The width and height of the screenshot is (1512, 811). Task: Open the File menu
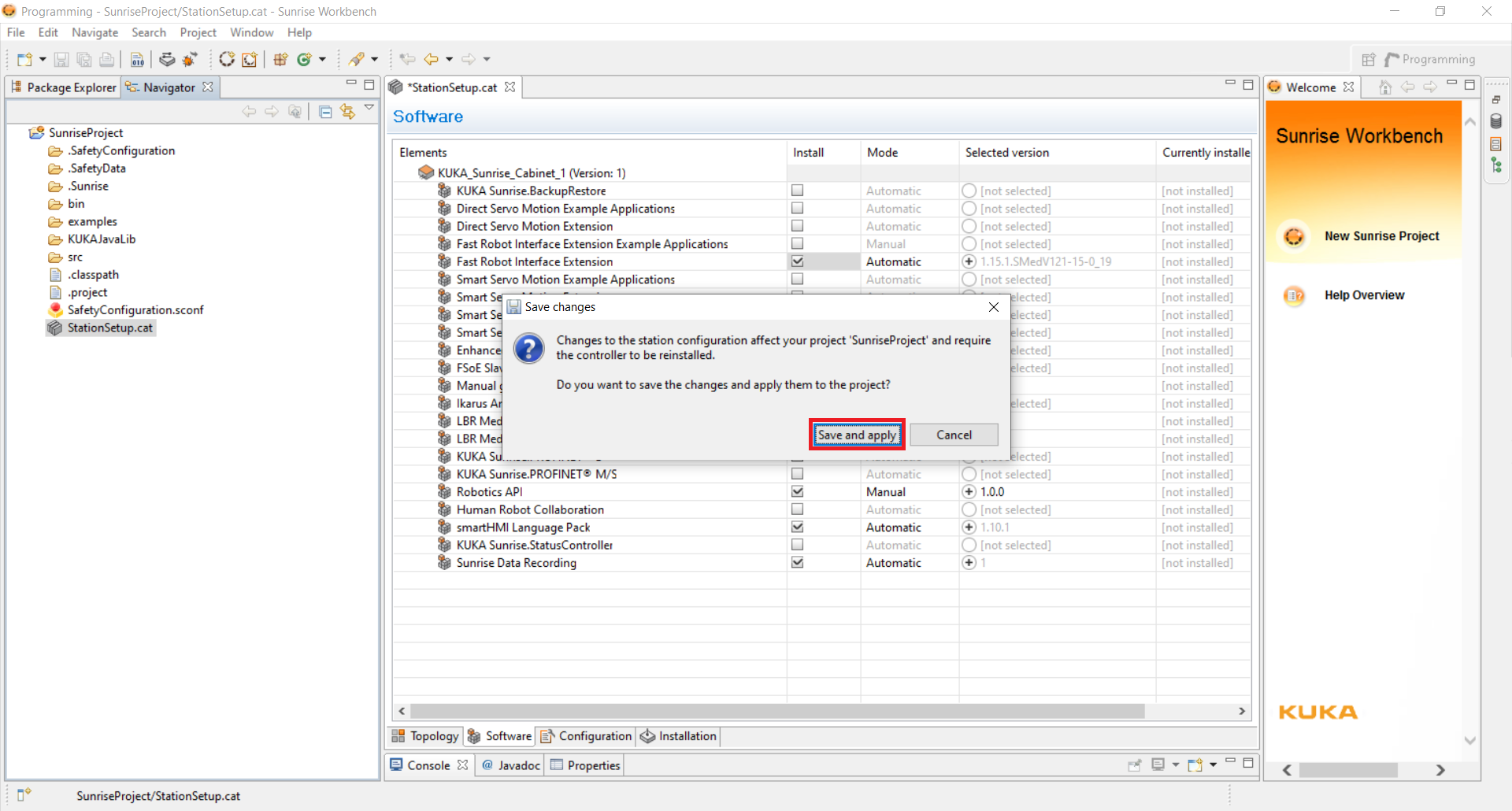16,32
